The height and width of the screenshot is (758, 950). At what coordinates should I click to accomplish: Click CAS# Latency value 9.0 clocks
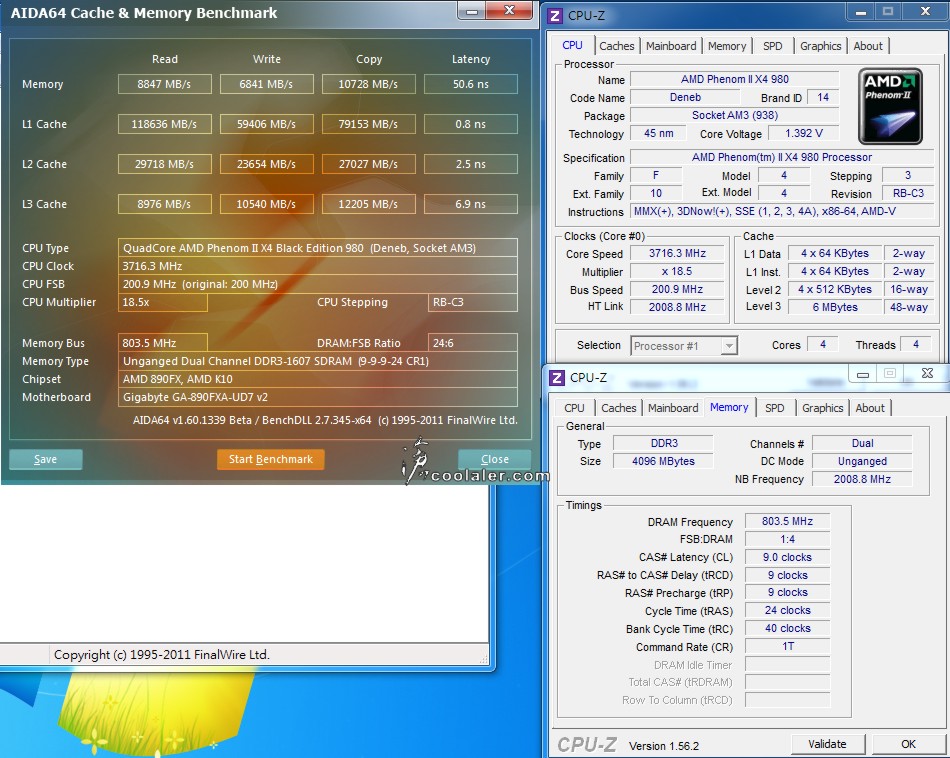click(787, 557)
